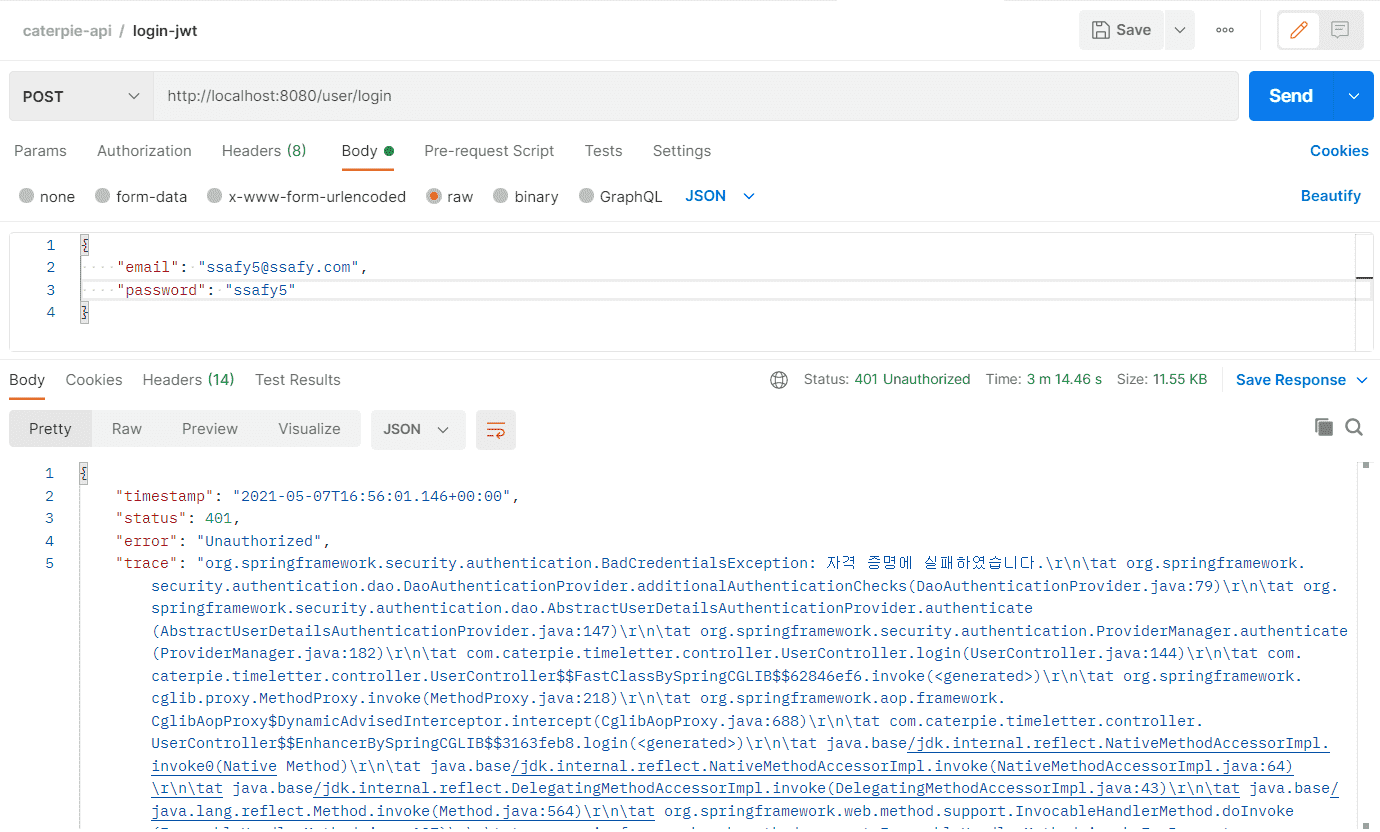Screen dimensions: 1380x832
Task: Click the three-dot more actions icon
Action: (x=1224, y=30)
